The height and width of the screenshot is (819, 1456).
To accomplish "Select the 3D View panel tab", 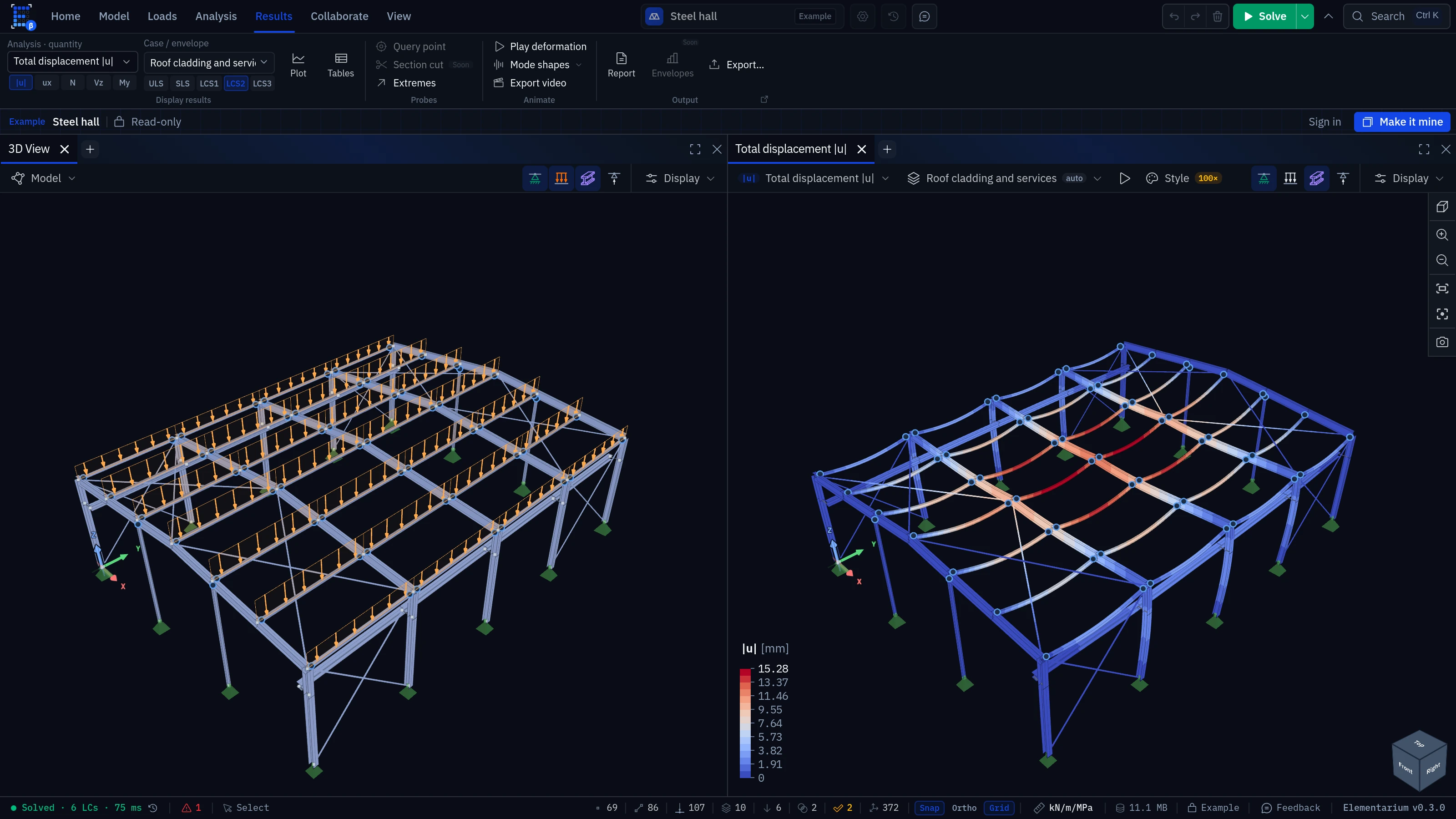I will point(29,149).
